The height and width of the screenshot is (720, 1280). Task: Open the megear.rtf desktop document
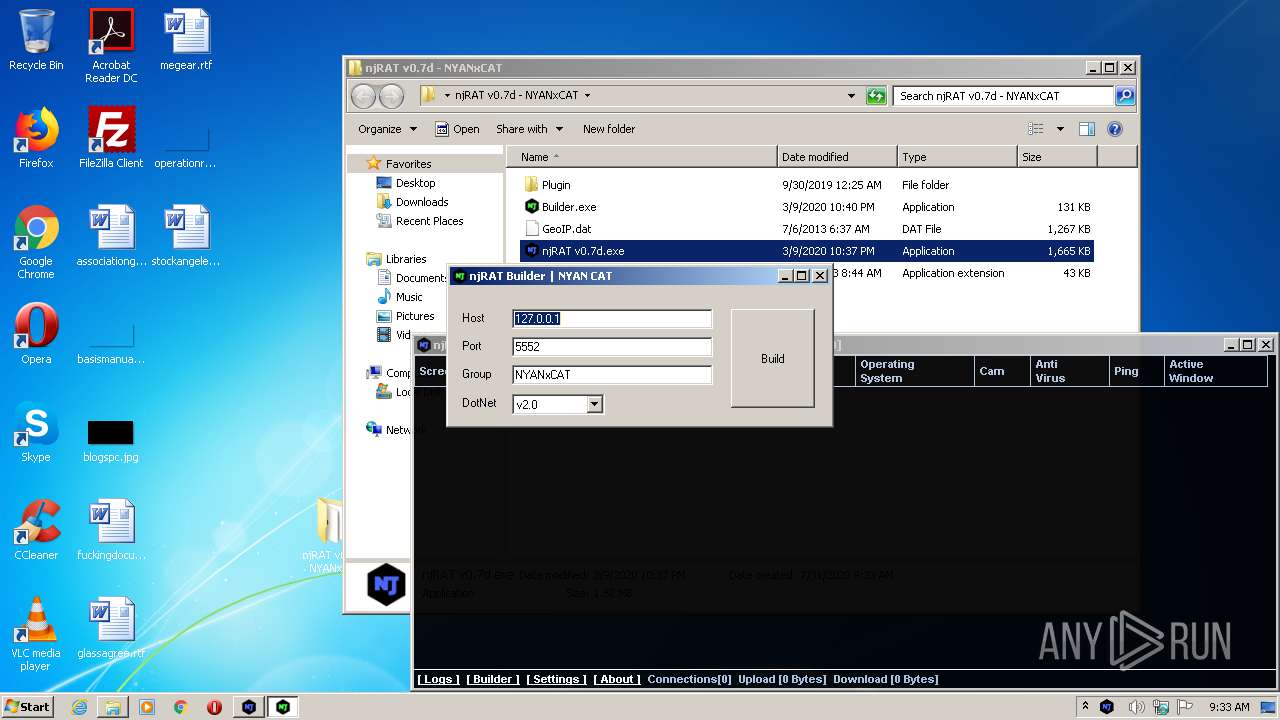tap(187, 41)
